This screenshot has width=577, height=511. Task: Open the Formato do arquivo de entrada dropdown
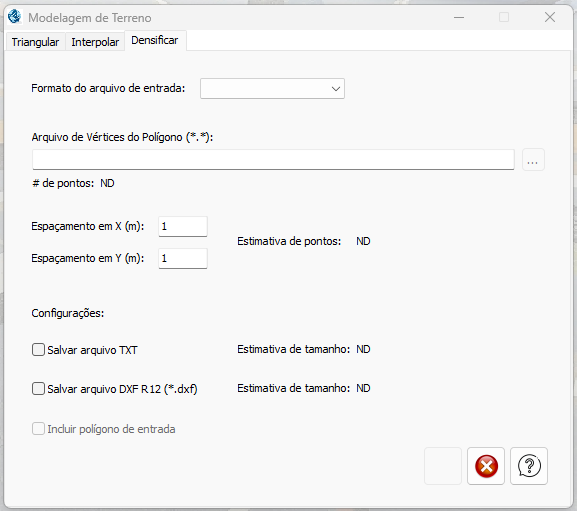click(x=272, y=88)
